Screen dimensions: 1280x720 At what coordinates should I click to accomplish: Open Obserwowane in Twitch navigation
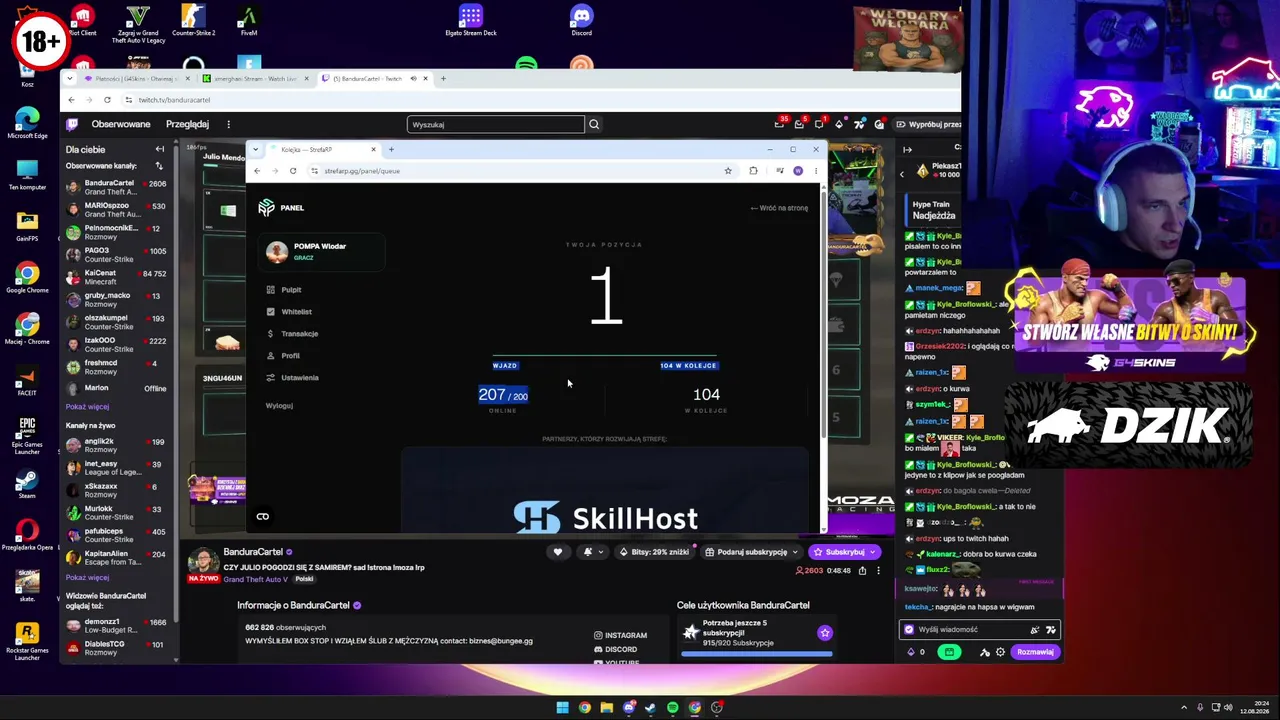[x=121, y=124]
